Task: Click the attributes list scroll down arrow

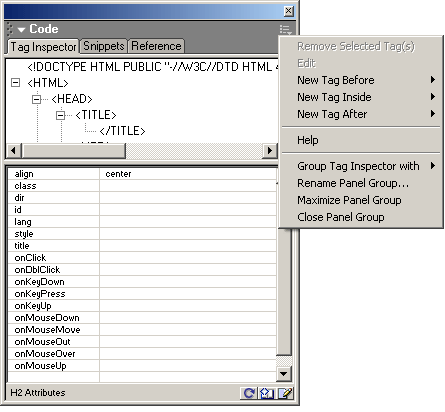Action: (x=284, y=374)
